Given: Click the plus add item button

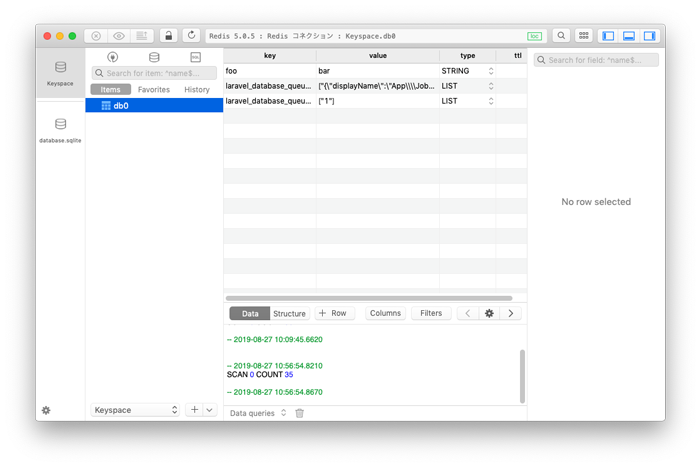Looking at the screenshot, I should click(194, 410).
